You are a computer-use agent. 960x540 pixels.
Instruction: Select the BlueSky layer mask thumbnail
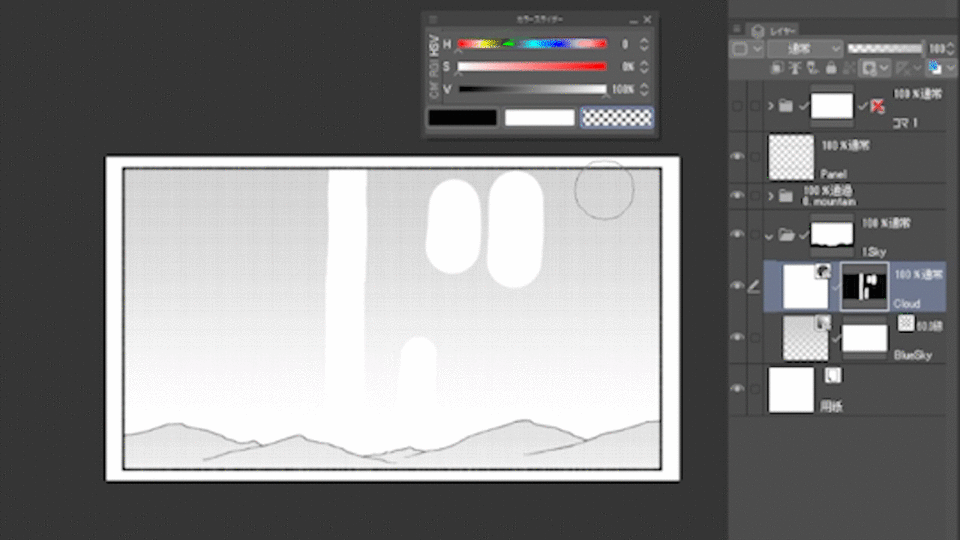coord(864,339)
